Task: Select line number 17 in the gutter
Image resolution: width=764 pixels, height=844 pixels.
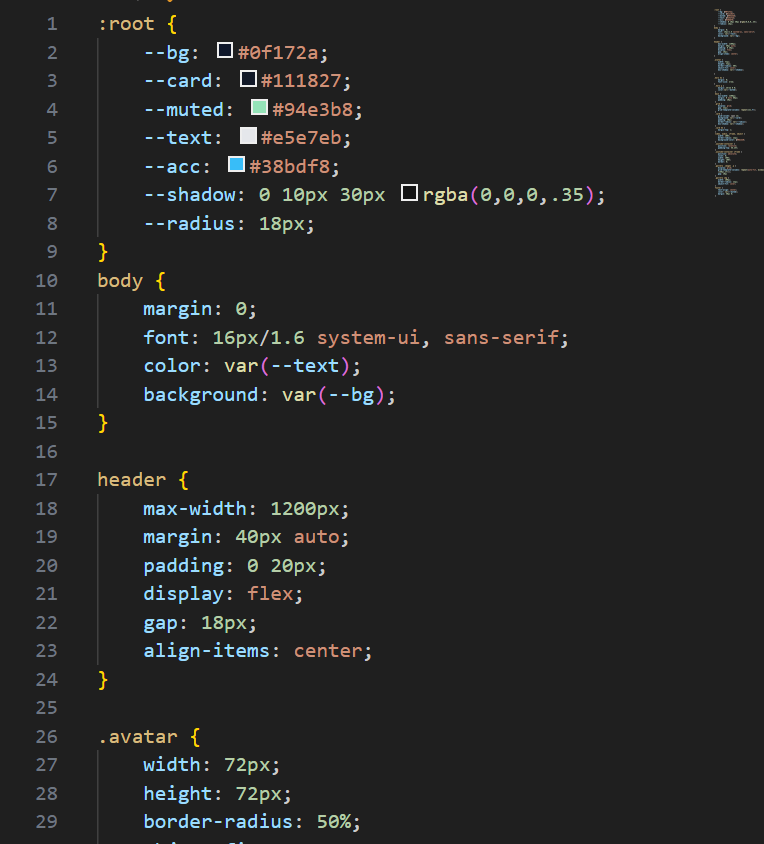Action: coord(47,479)
